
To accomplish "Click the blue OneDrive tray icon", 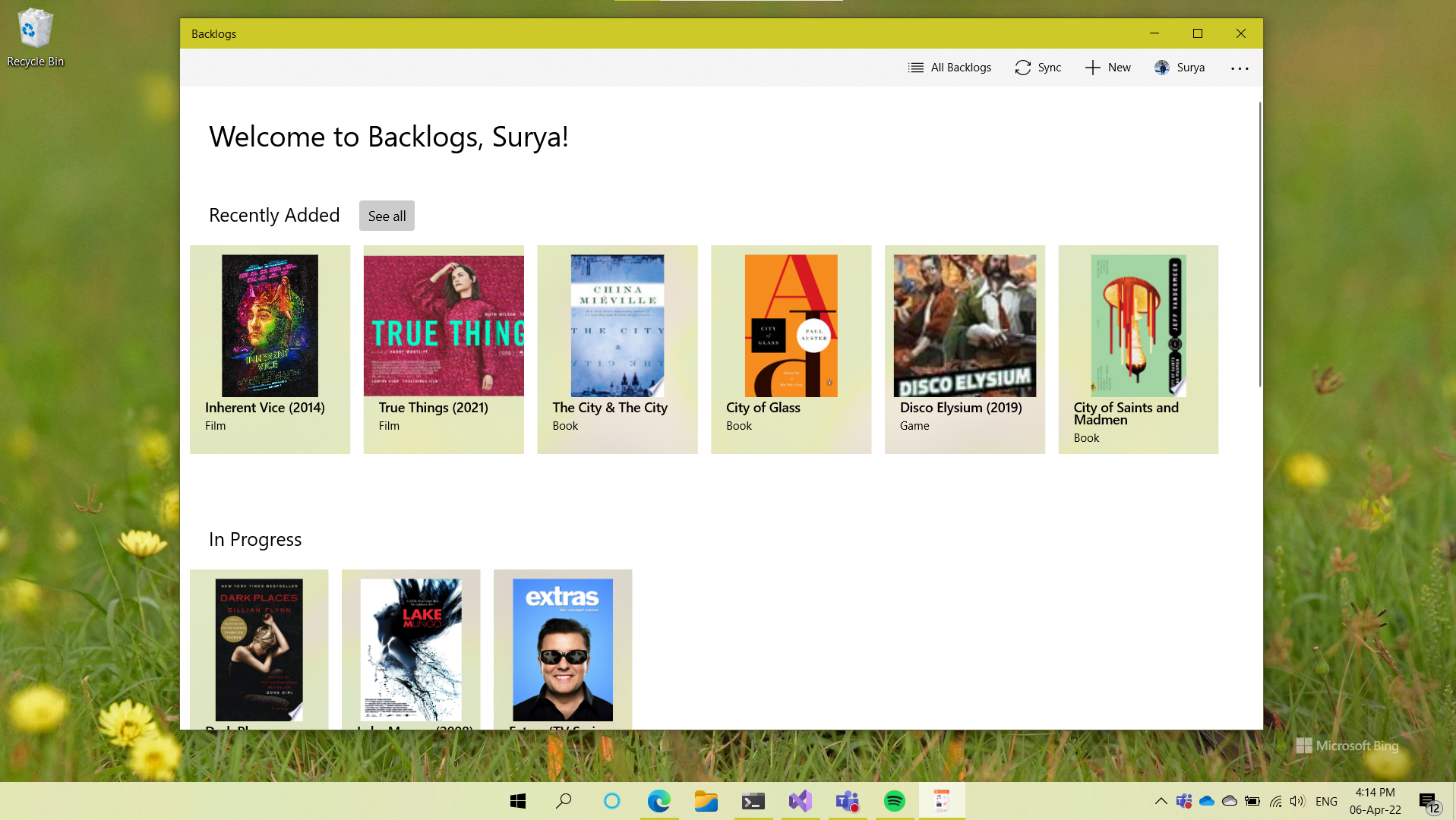I will click(x=1207, y=801).
